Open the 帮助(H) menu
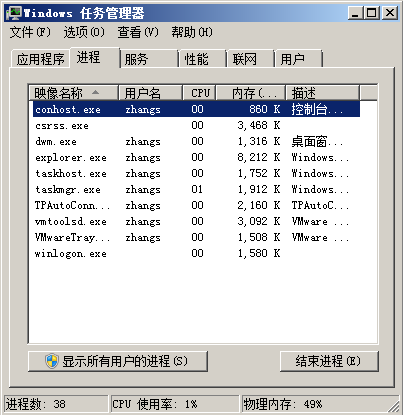The image size is (403, 415). [192, 32]
